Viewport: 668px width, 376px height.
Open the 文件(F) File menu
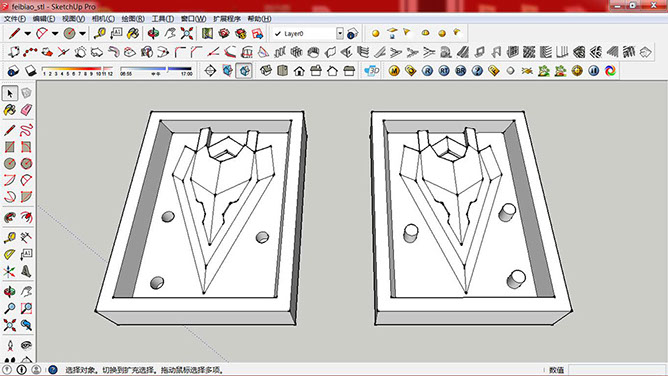click(15, 19)
